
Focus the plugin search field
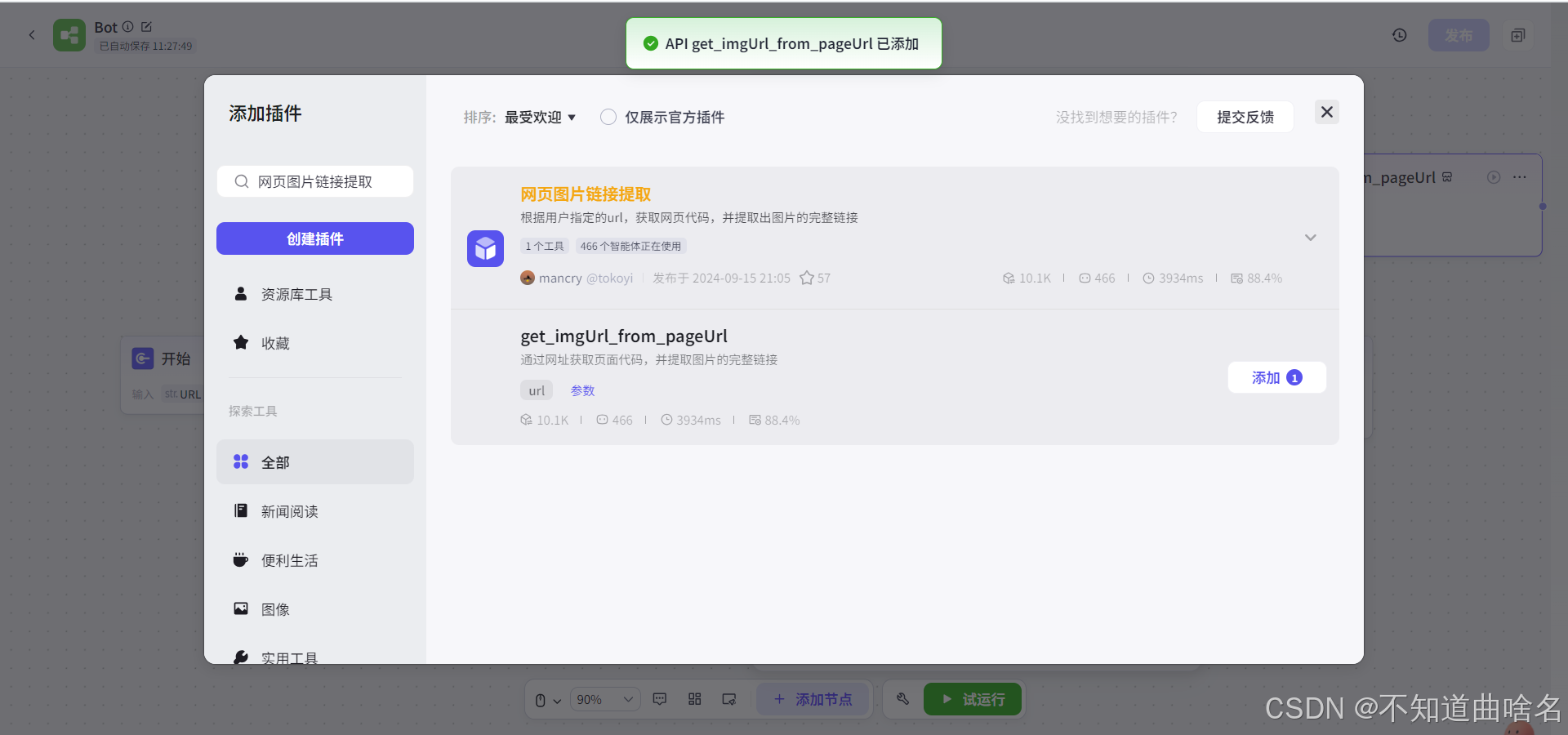tap(315, 181)
